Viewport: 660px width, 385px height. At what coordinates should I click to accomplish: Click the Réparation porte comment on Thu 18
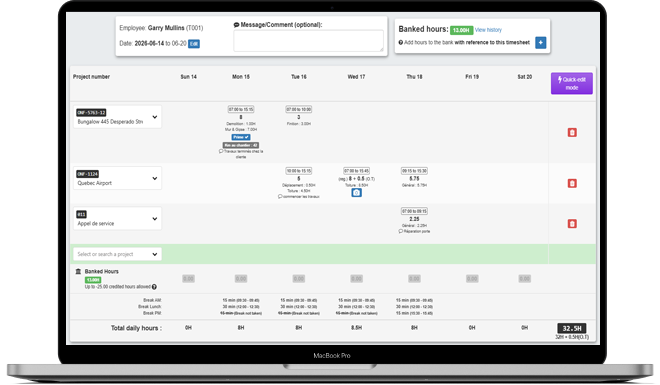click(414, 231)
